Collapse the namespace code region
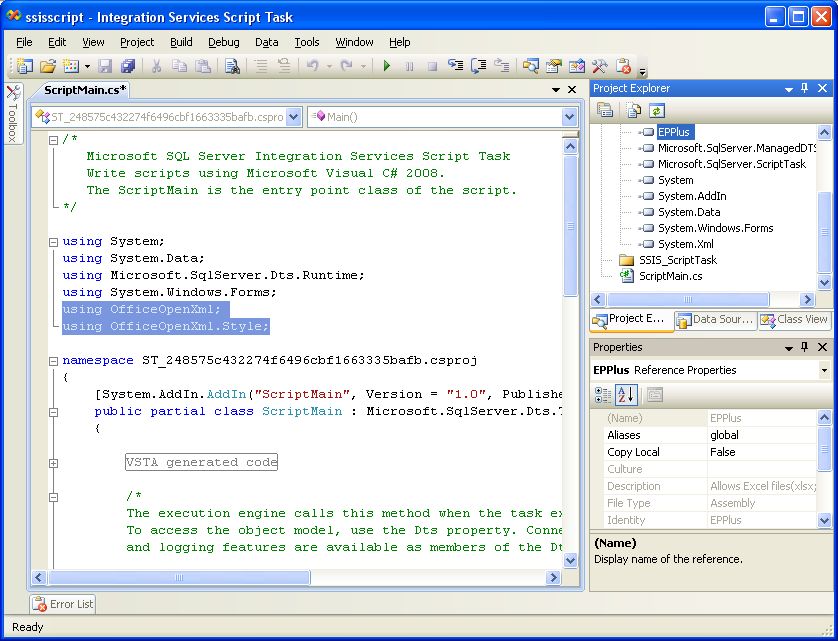Image resolution: width=838 pixels, height=641 pixels. tap(53, 360)
